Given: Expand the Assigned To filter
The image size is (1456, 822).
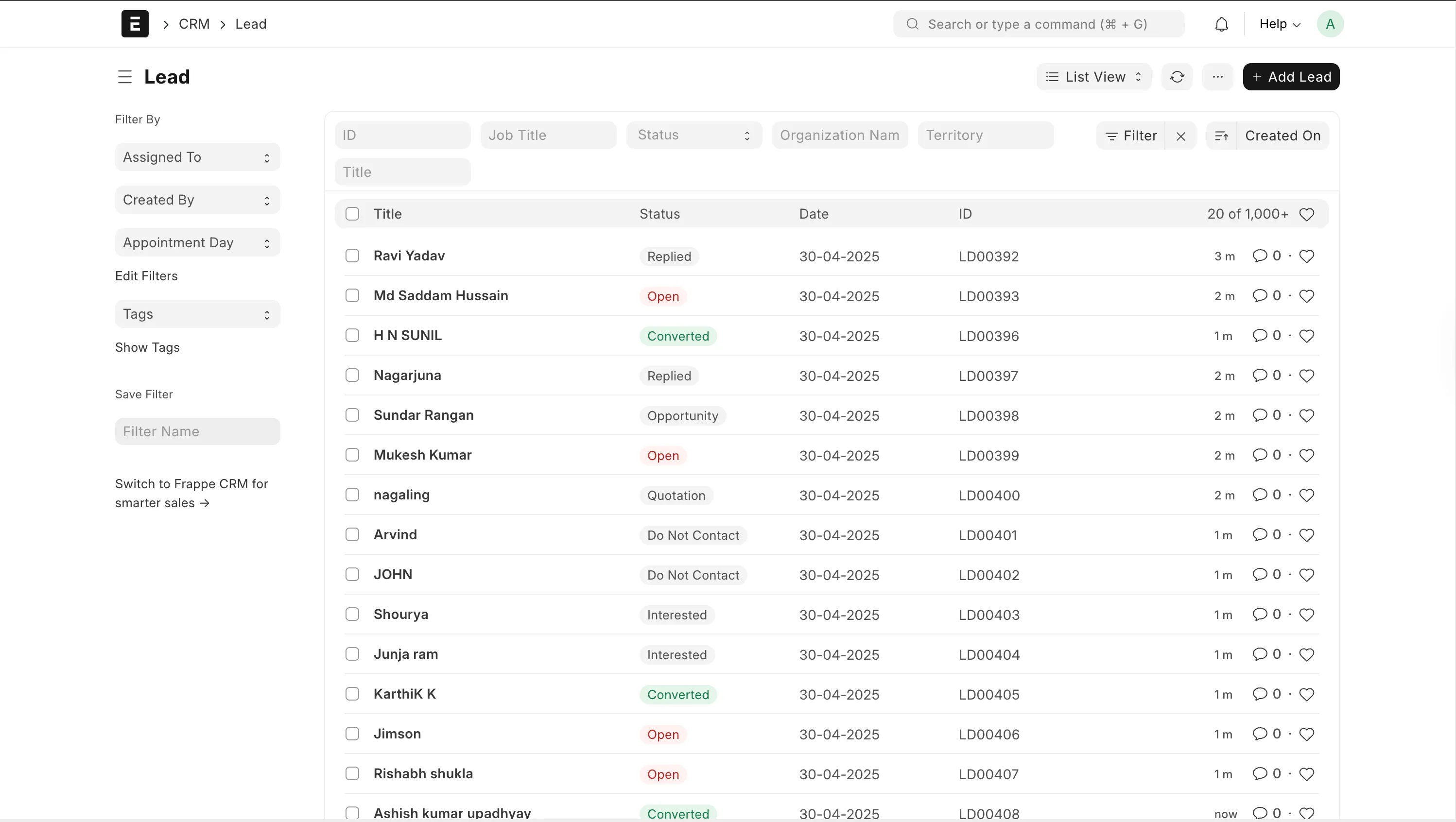Looking at the screenshot, I should (x=197, y=157).
